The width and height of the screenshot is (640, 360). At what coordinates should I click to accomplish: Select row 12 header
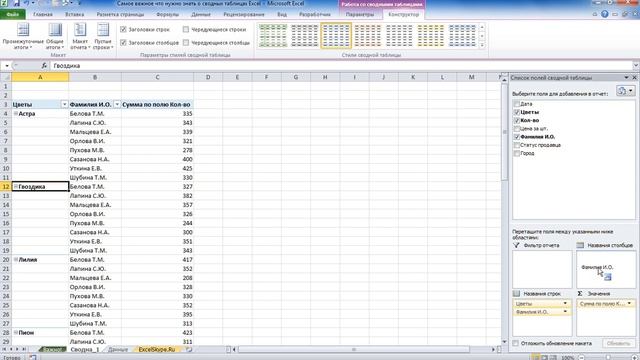[6, 187]
